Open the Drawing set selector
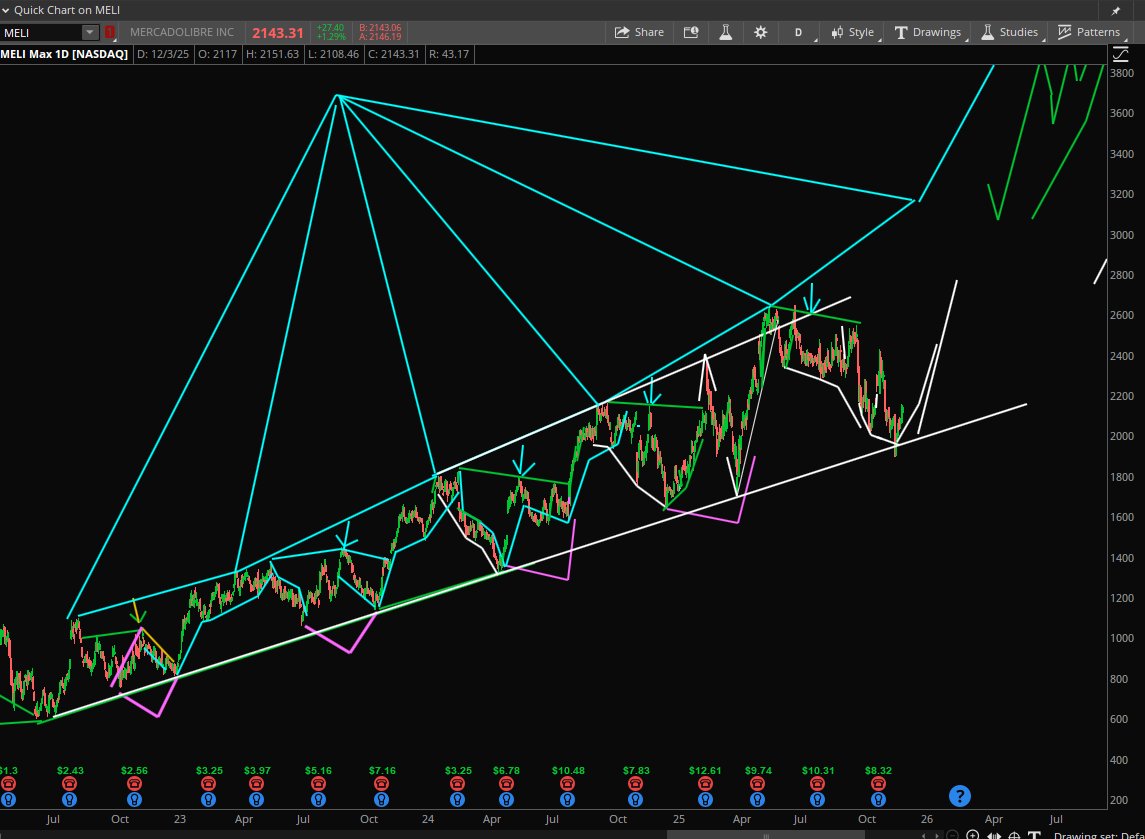 tap(1098, 835)
